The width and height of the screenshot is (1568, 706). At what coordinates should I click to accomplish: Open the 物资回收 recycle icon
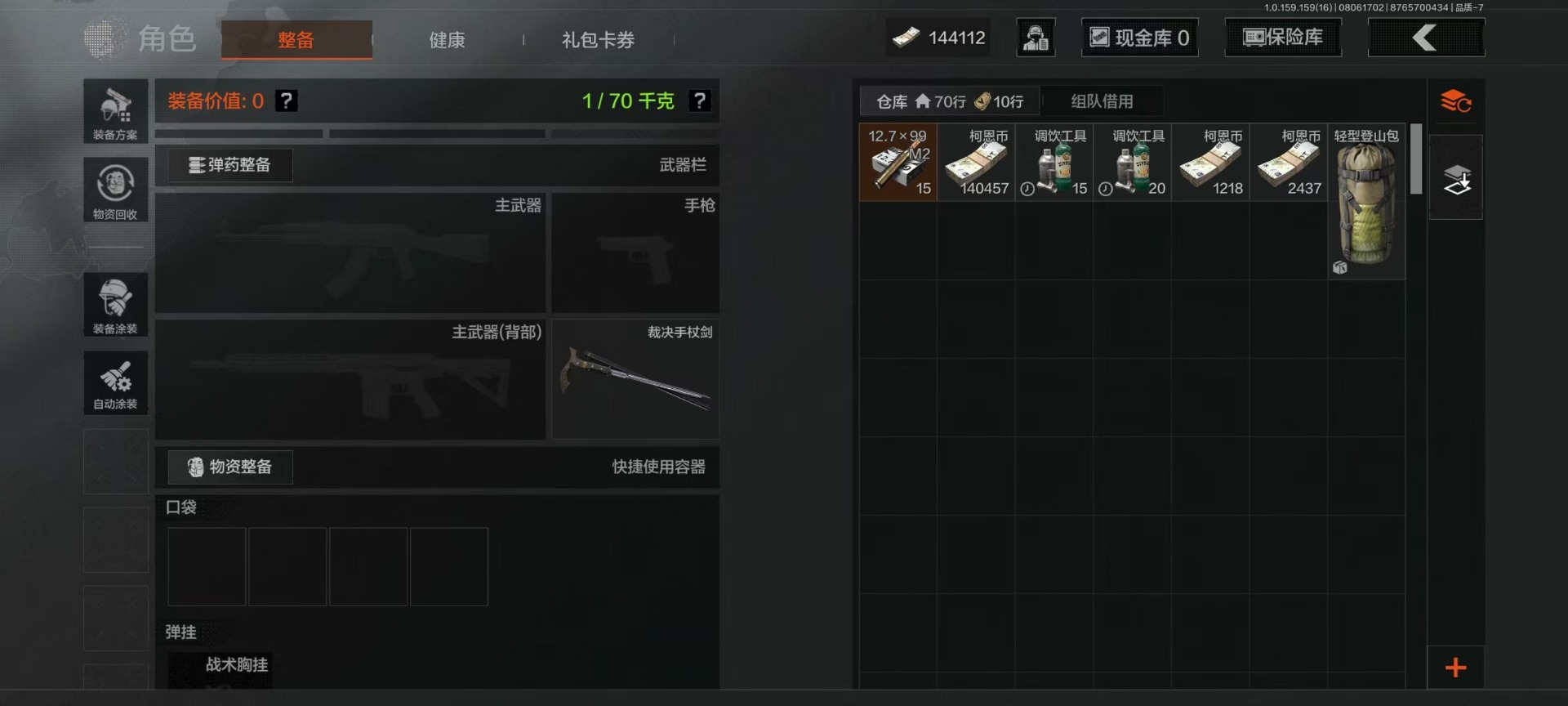pyautogui.click(x=115, y=190)
